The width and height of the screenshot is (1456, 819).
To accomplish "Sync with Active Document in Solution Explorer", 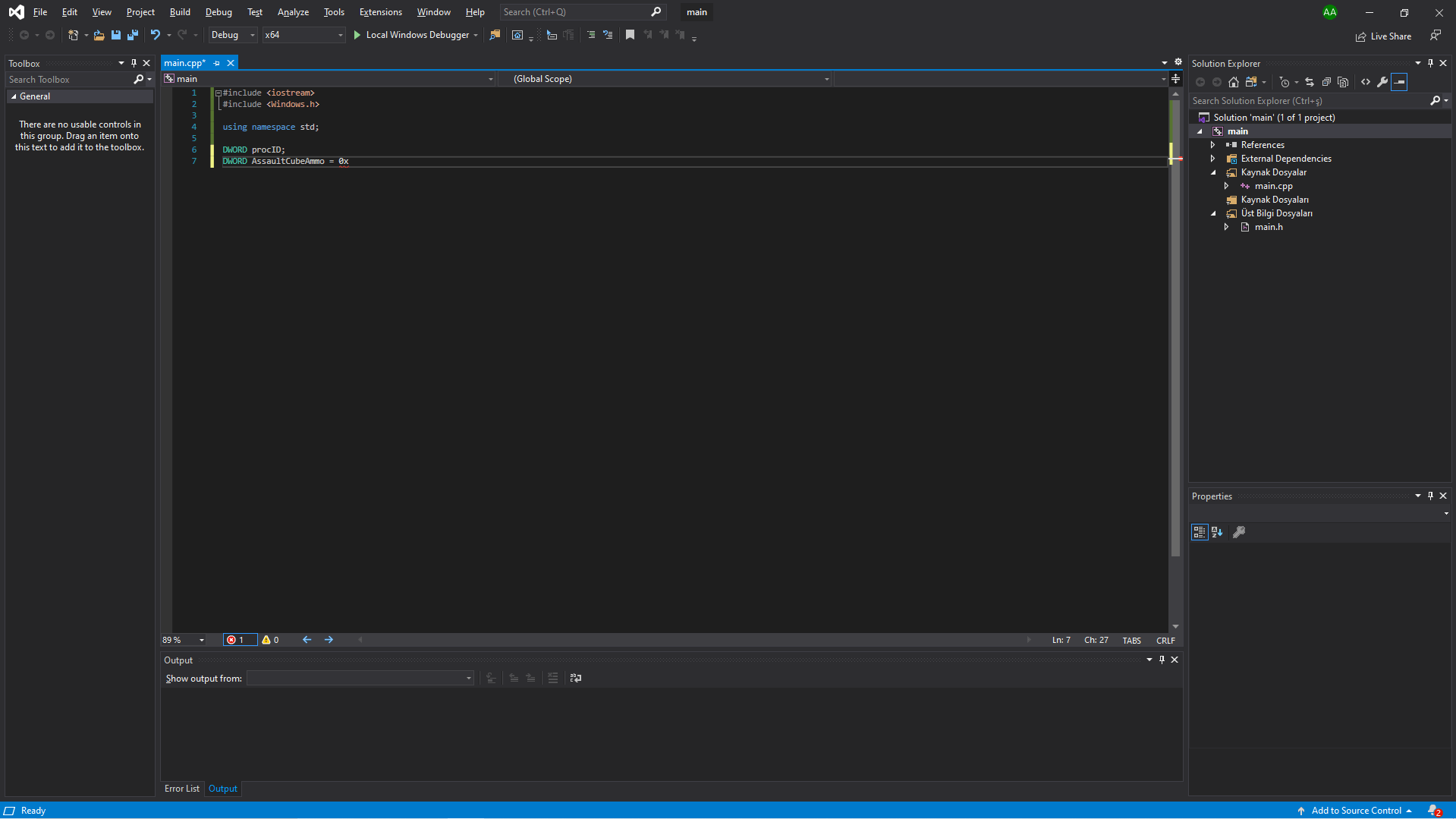I will [1310, 82].
